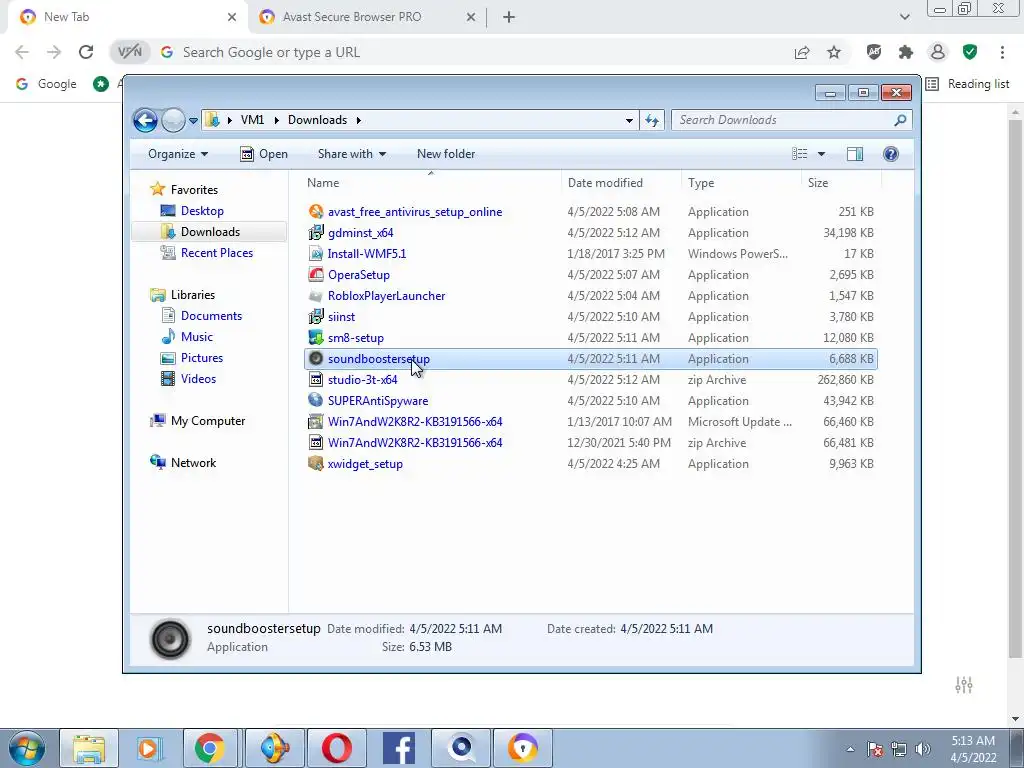Sort by Size column header
Image resolution: width=1024 pixels, height=768 pixels.
coord(841,183)
